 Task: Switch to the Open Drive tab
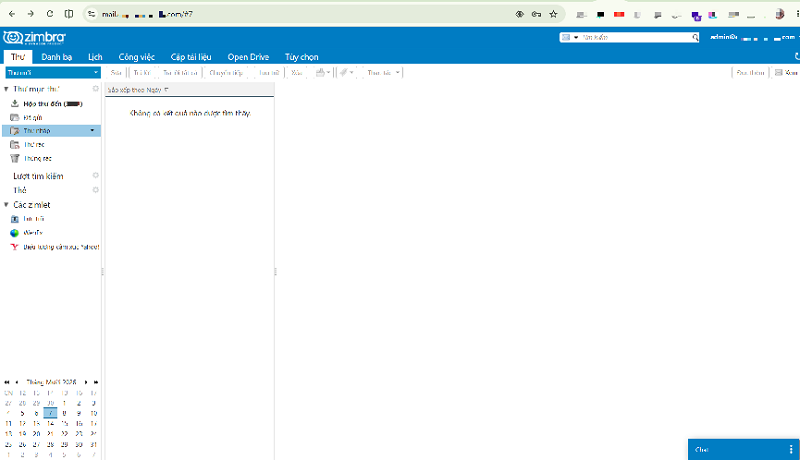click(248, 57)
